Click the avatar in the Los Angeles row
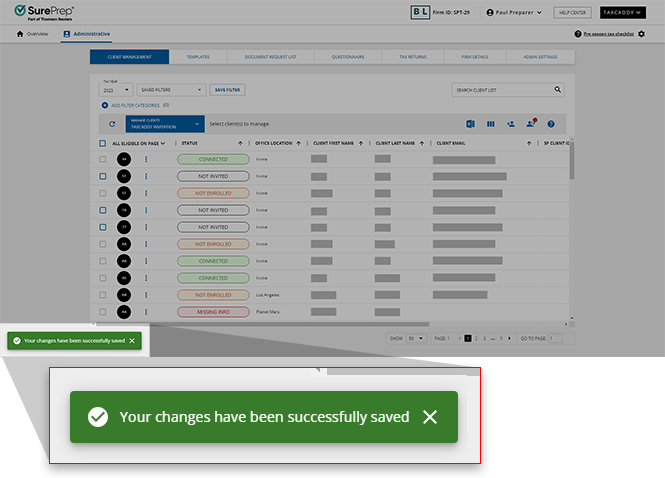The image size is (665, 478). [x=124, y=295]
